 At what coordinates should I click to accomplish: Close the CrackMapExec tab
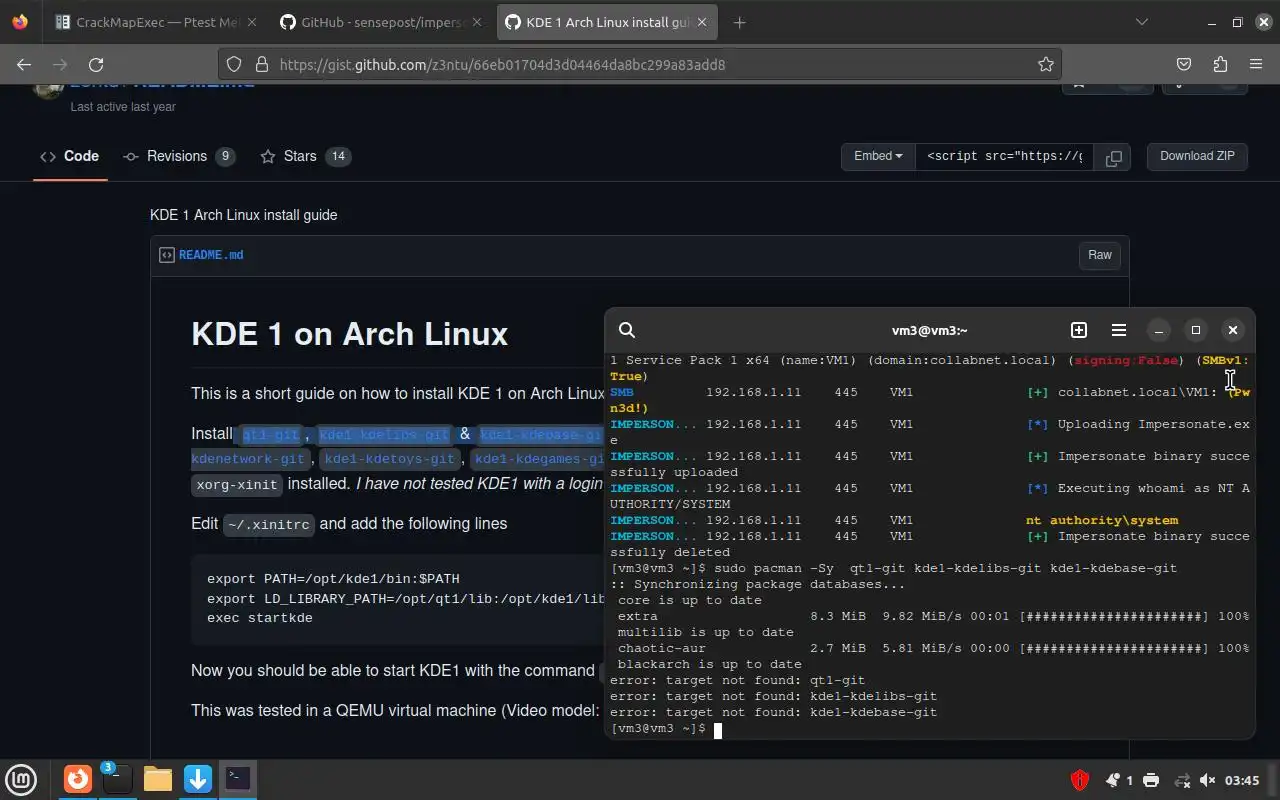[250, 22]
